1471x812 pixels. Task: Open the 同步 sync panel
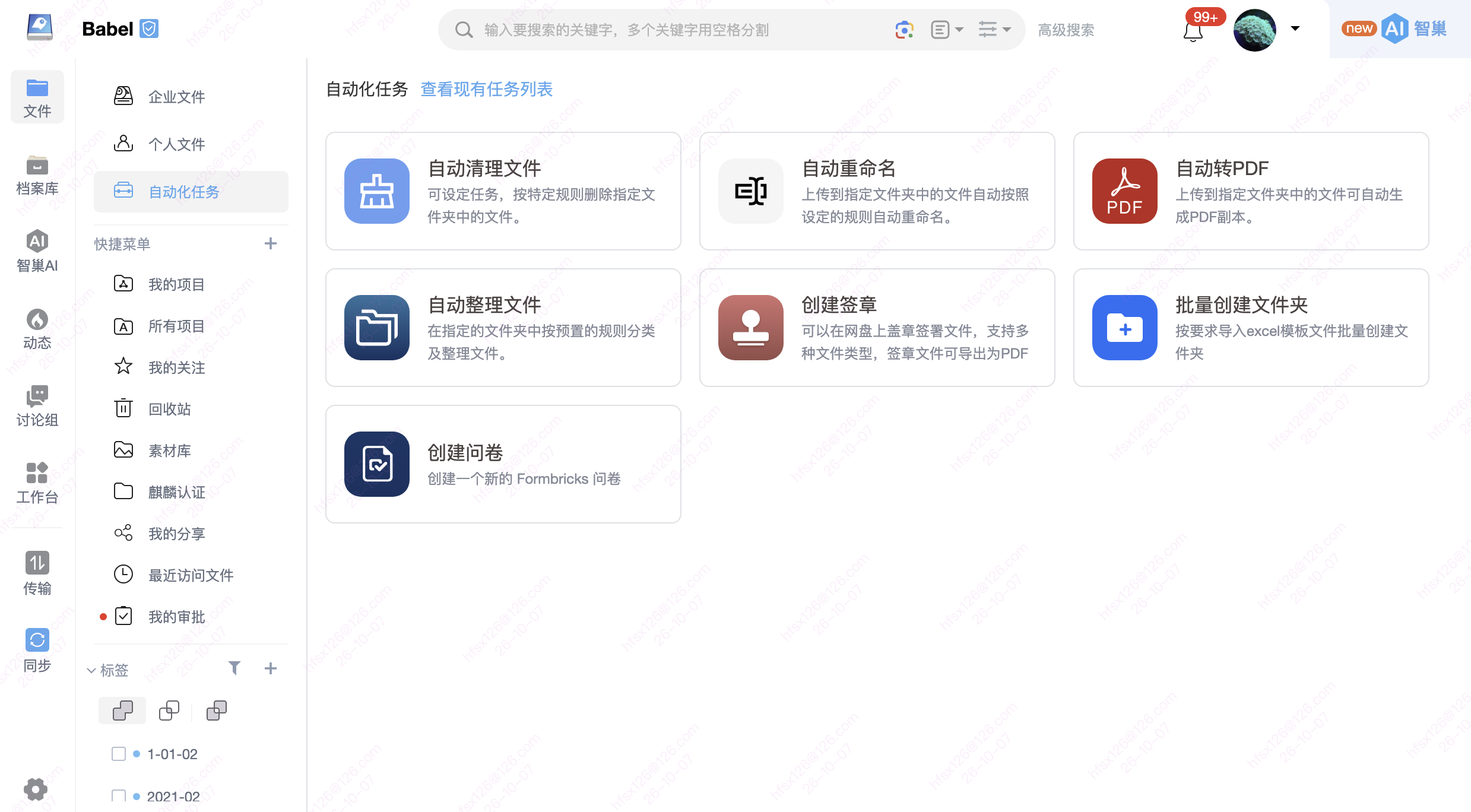click(37, 650)
